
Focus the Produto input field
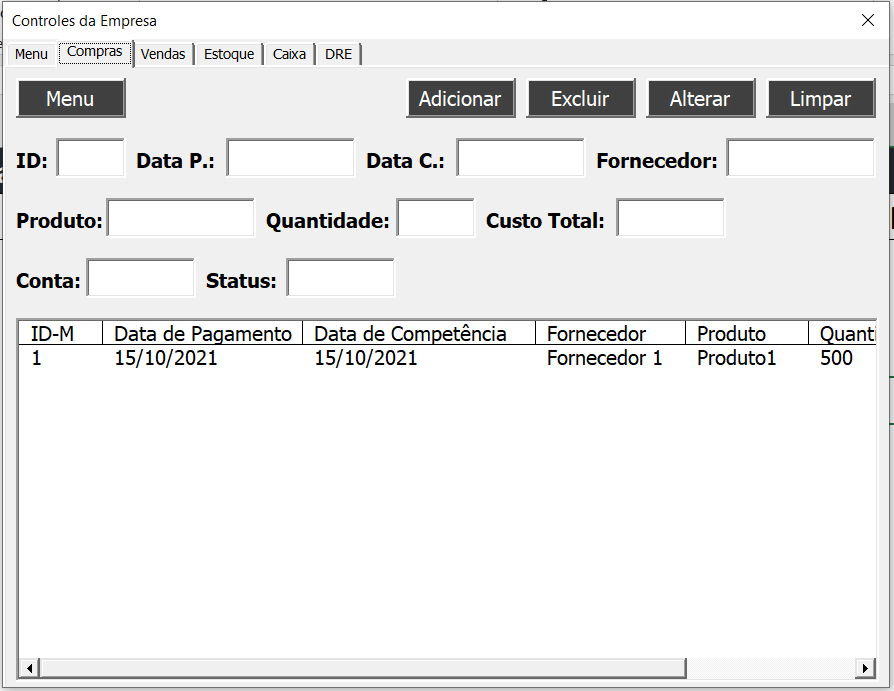click(181, 218)
